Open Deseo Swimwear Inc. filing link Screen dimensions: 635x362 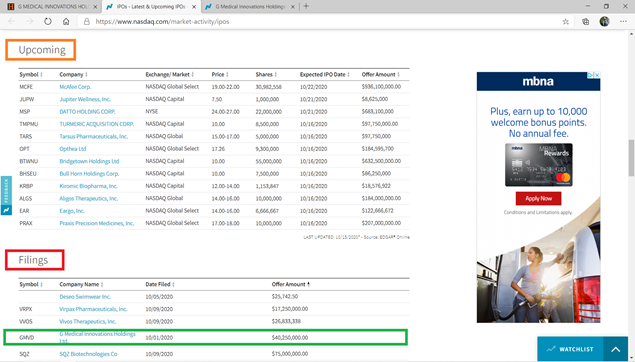pos(85,296)
